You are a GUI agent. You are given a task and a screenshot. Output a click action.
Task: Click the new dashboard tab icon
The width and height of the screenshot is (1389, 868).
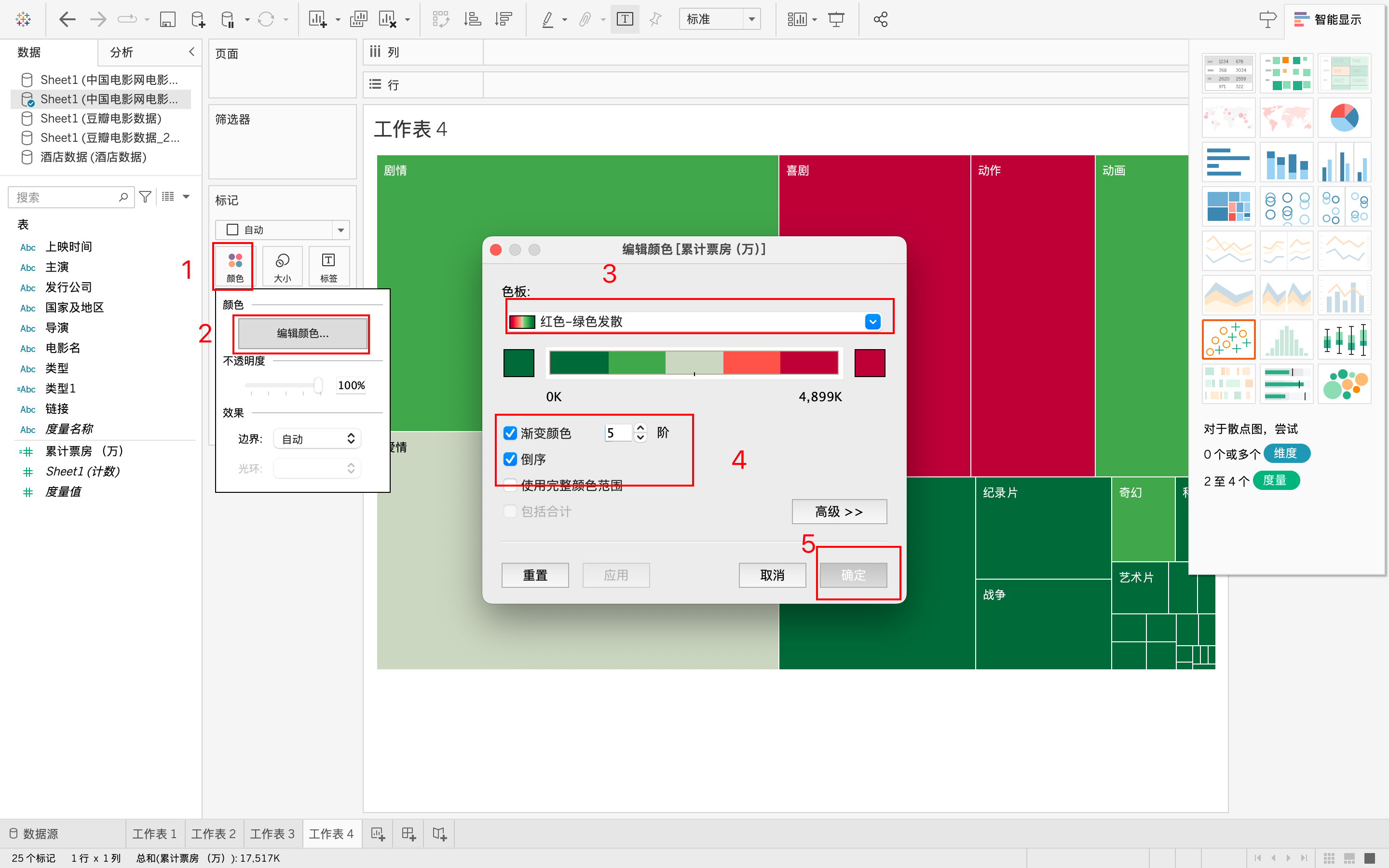point(409,834)
